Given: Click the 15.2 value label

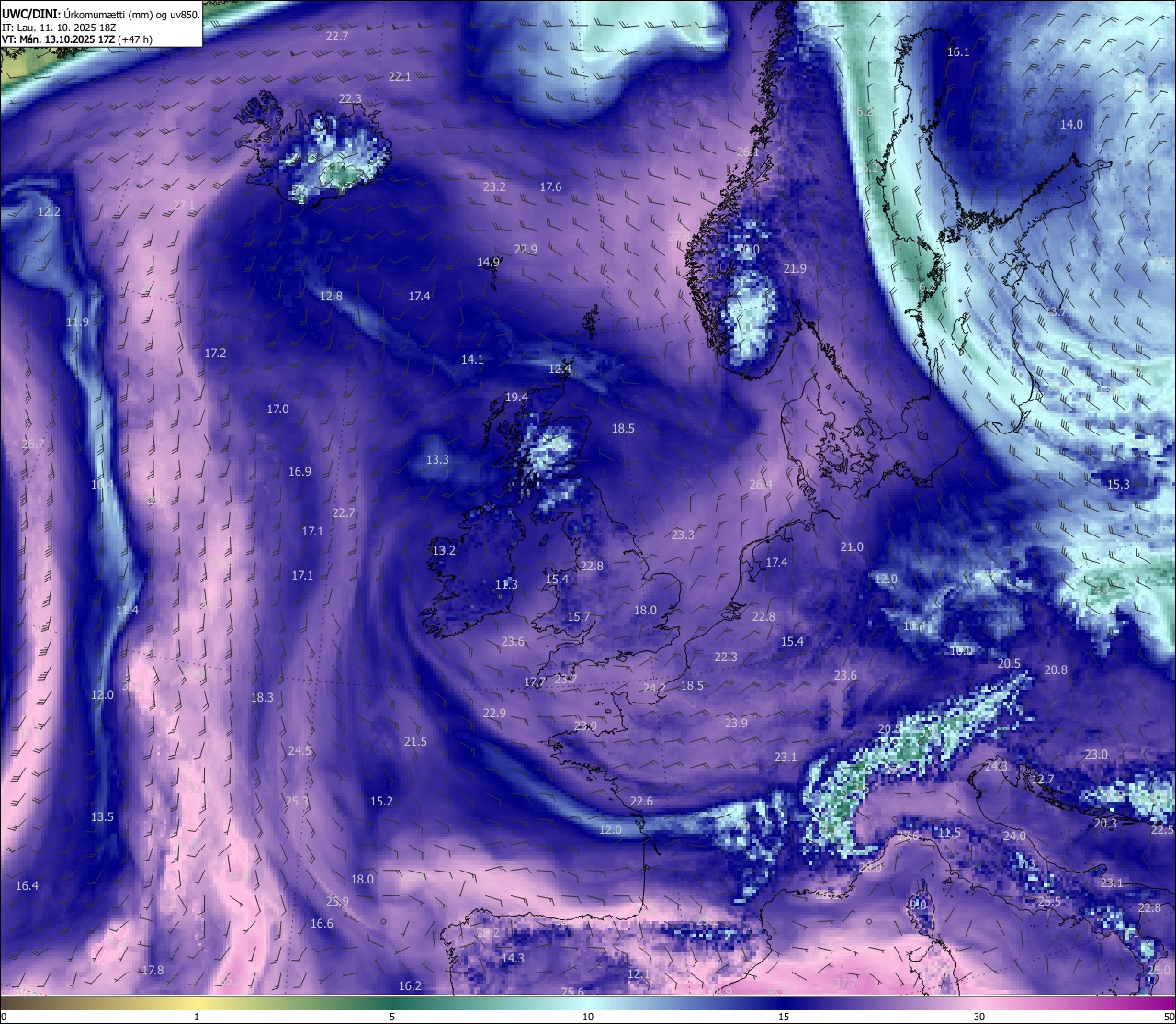Looking at the screenshot, I should click(x=381, y=802).
